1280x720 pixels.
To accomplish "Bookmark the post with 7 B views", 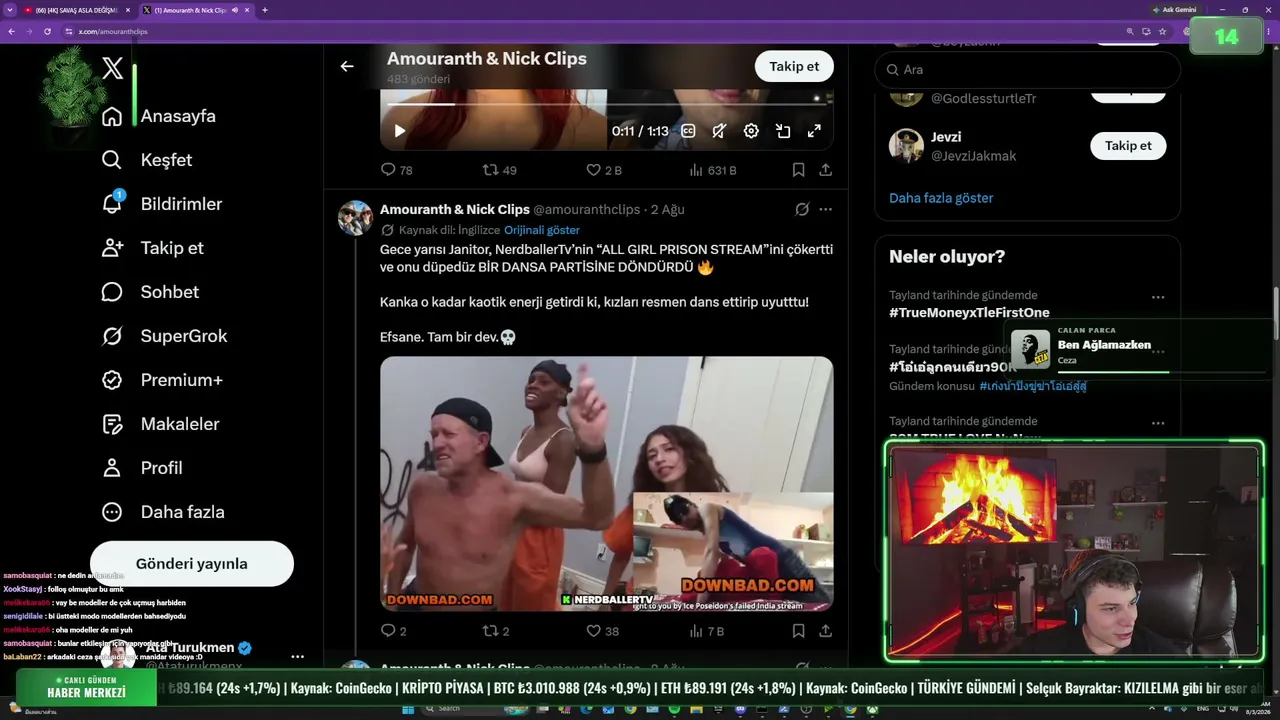I will point(798,631).
